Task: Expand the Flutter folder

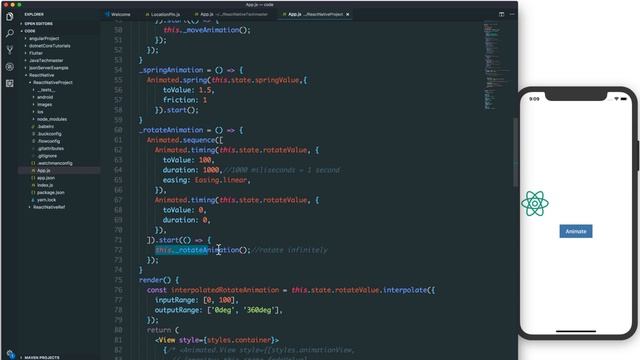Action: 36,53
